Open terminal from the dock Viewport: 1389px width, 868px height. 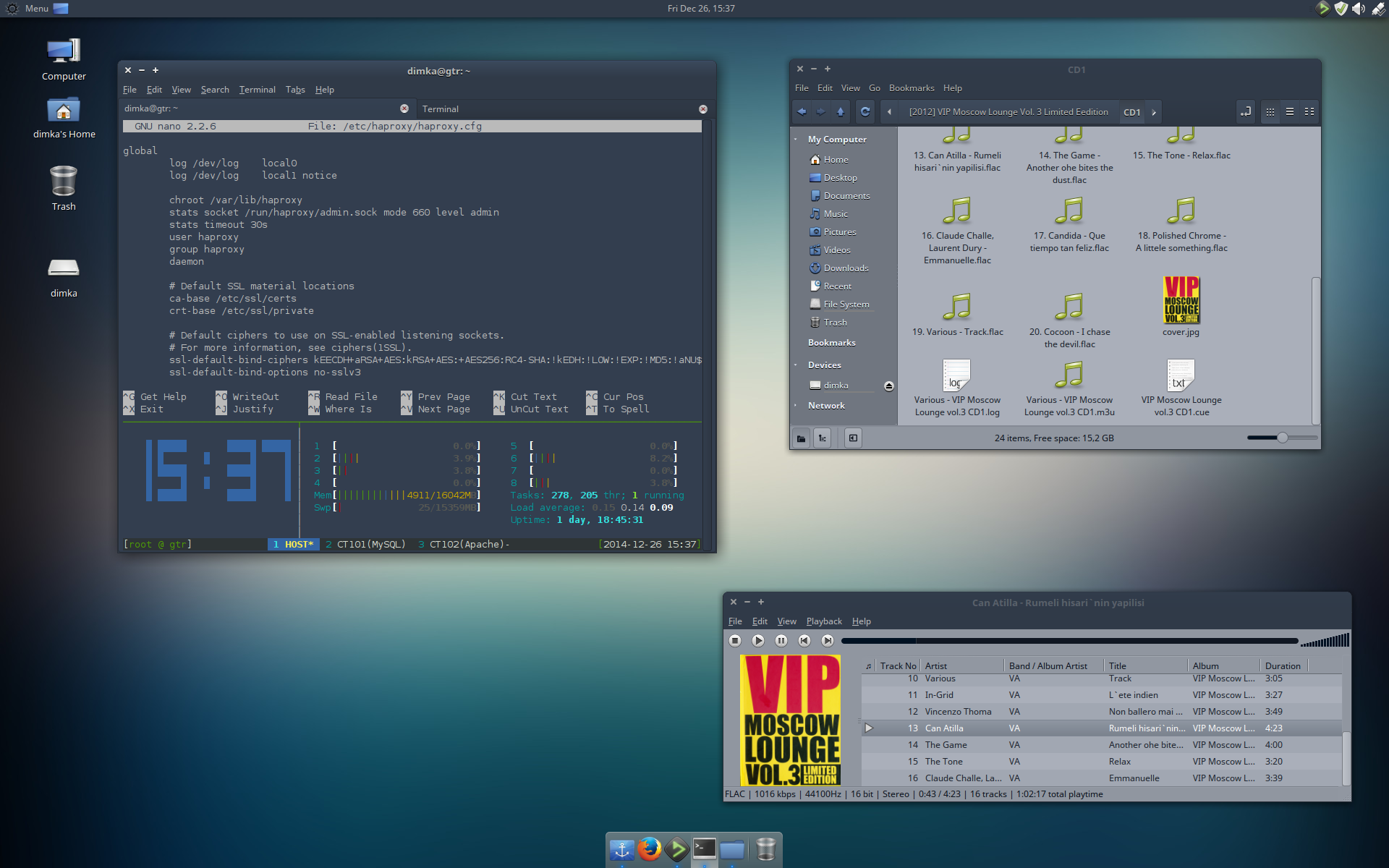tap(704, 849)
